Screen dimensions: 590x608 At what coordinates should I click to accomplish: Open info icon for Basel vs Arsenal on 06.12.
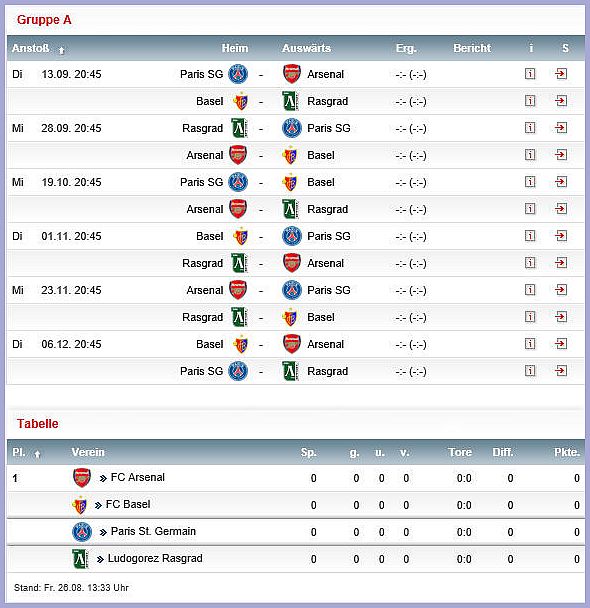(530, 344)
